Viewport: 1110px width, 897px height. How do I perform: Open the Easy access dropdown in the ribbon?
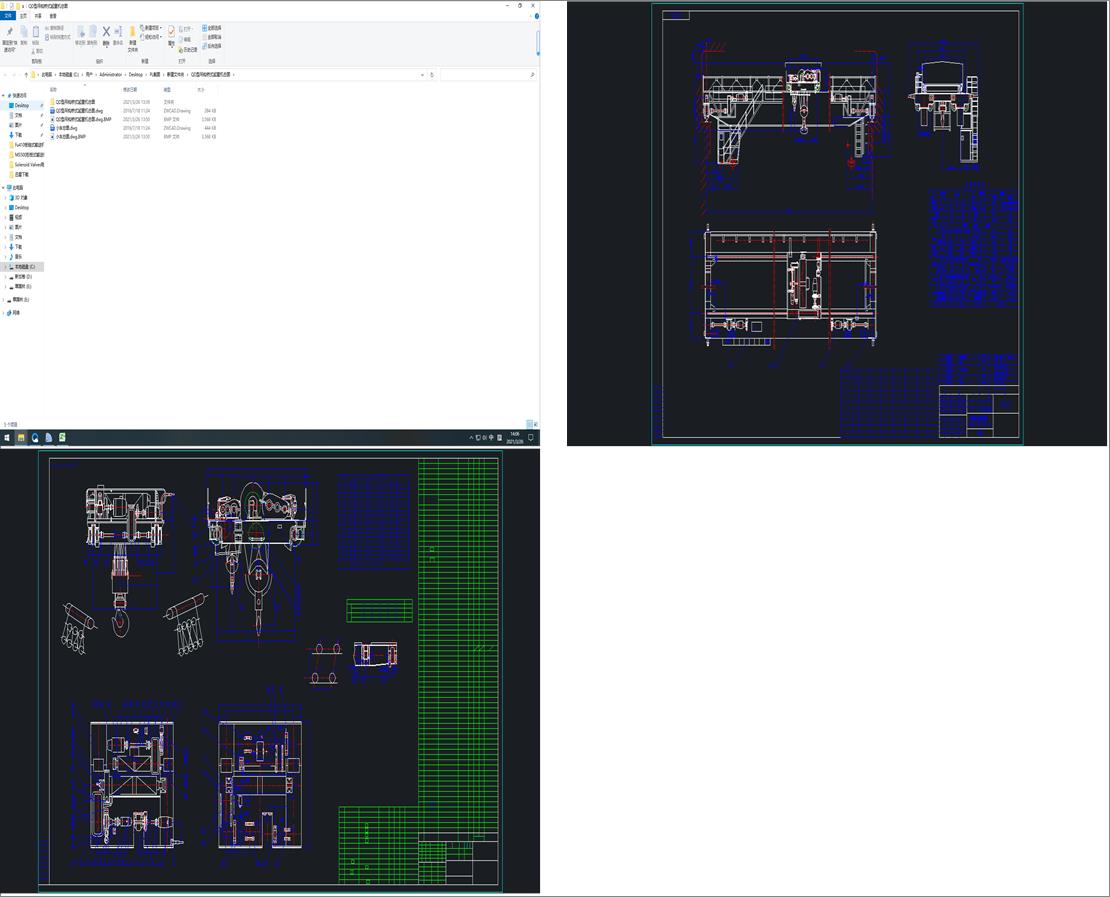151,37
